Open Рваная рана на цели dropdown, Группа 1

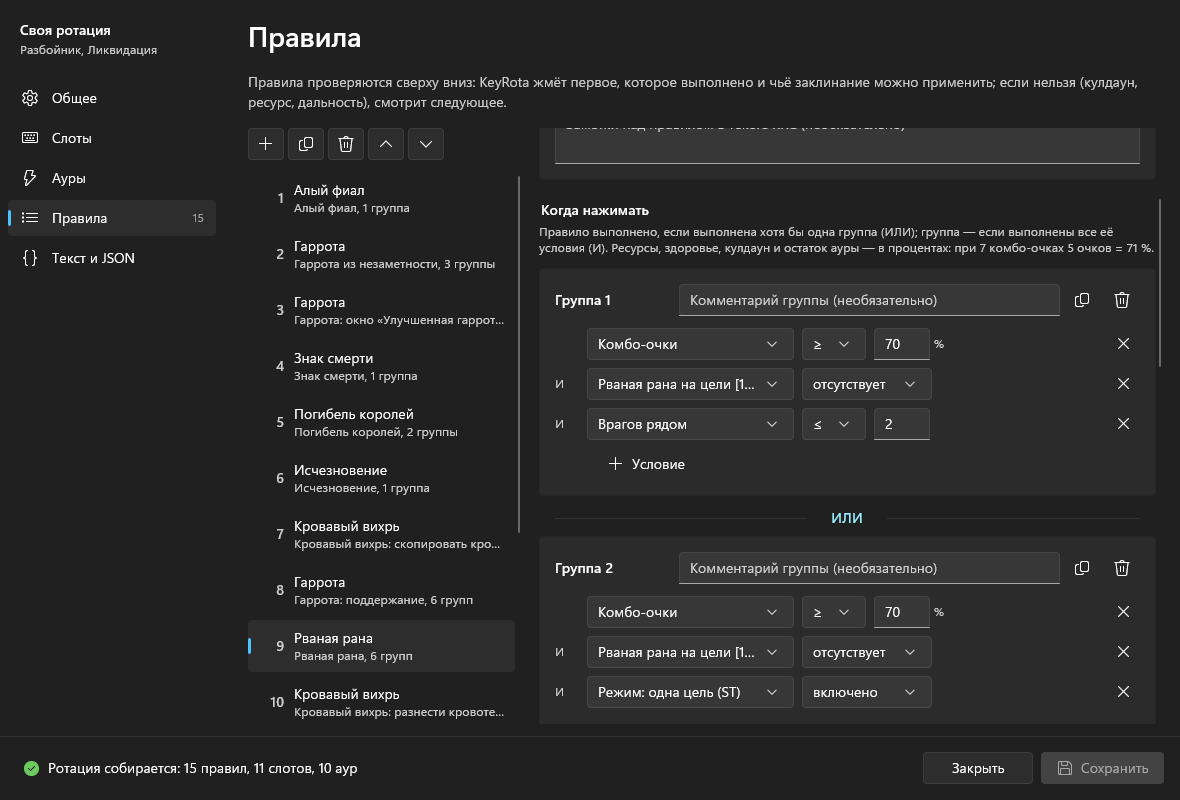pos(690,384)
